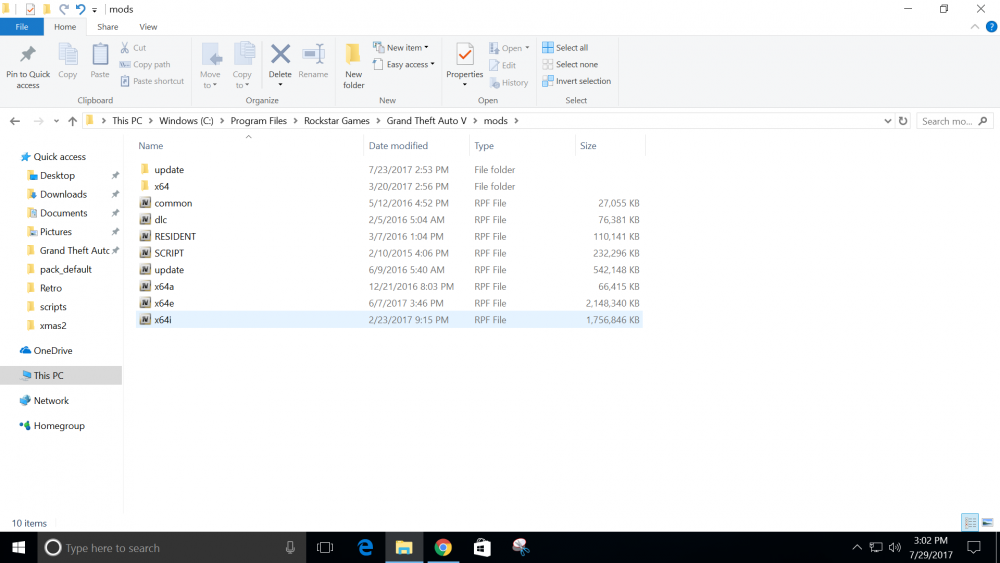1000x563 pixels.
Task: Open pack_default folder in sidebar
Action: (x=66, y=270)
